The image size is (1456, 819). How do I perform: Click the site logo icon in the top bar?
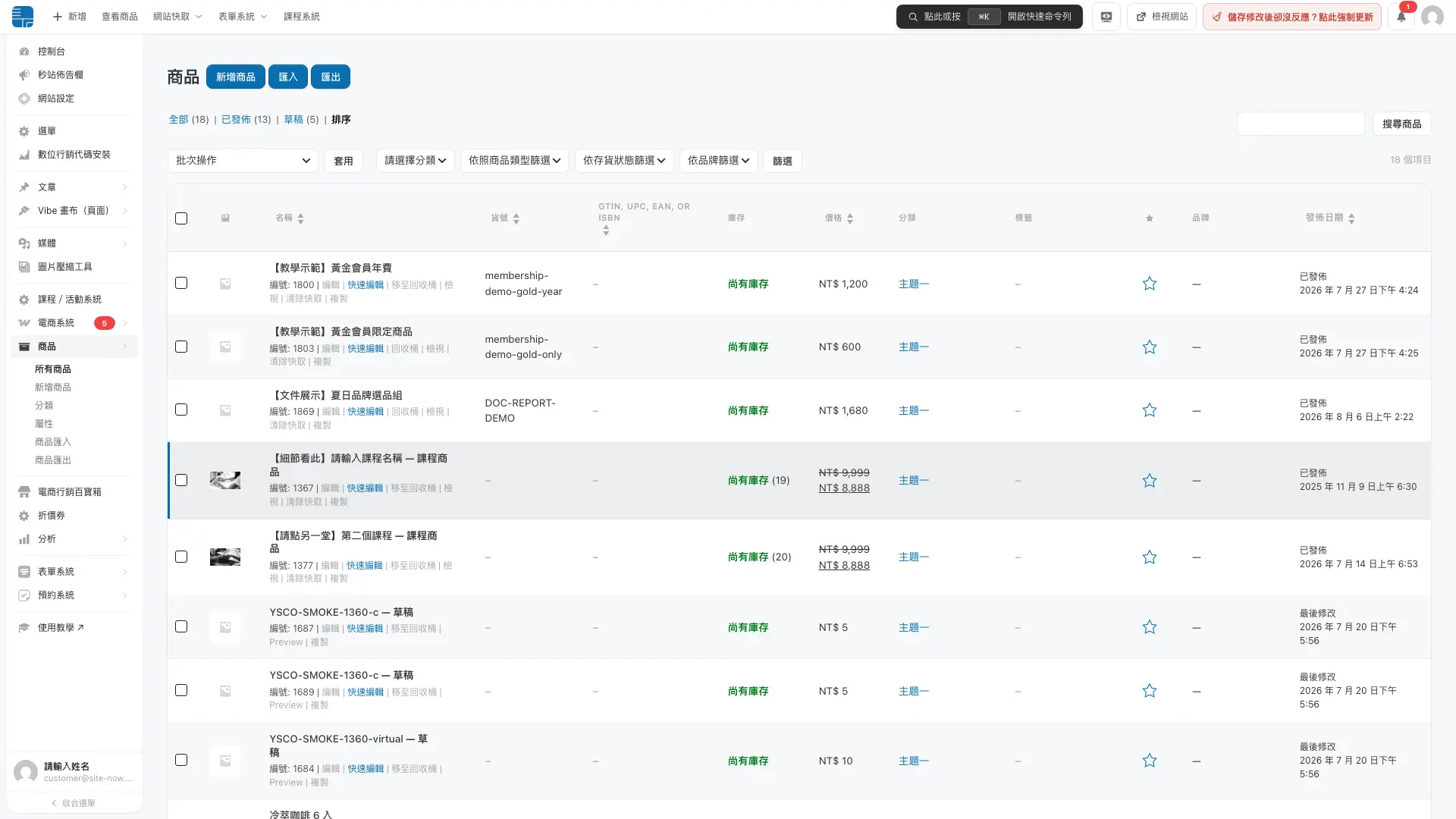pos(23,17)
